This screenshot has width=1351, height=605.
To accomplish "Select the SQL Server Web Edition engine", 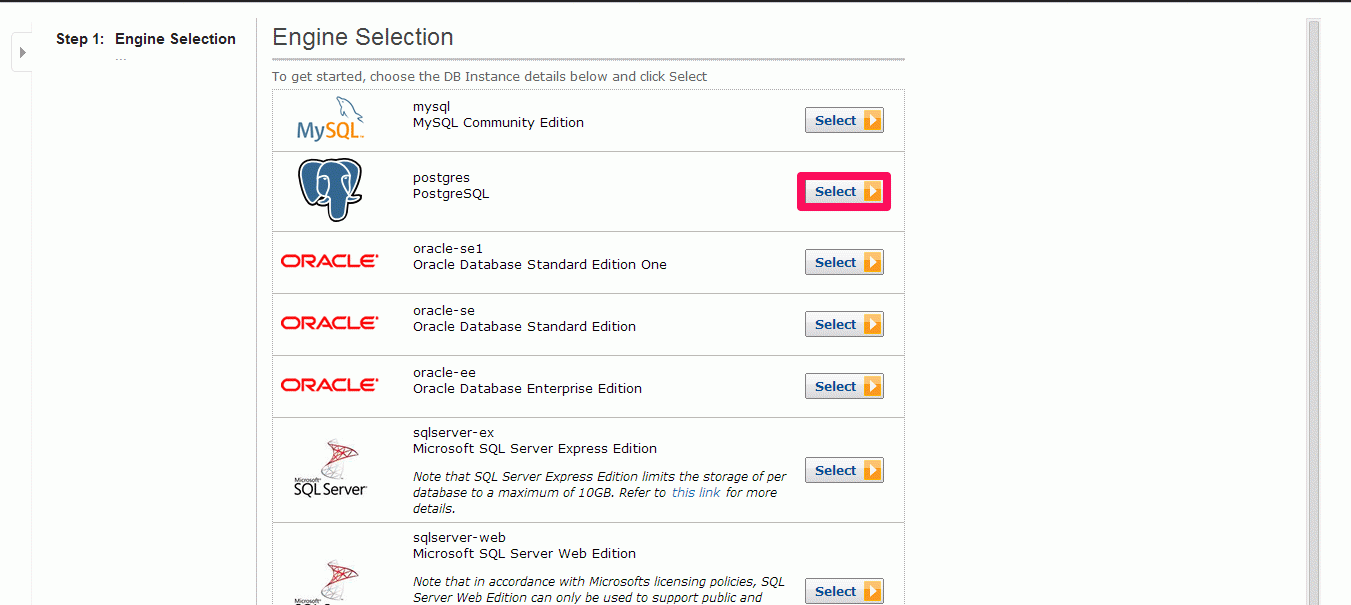I will coord(844,591).
